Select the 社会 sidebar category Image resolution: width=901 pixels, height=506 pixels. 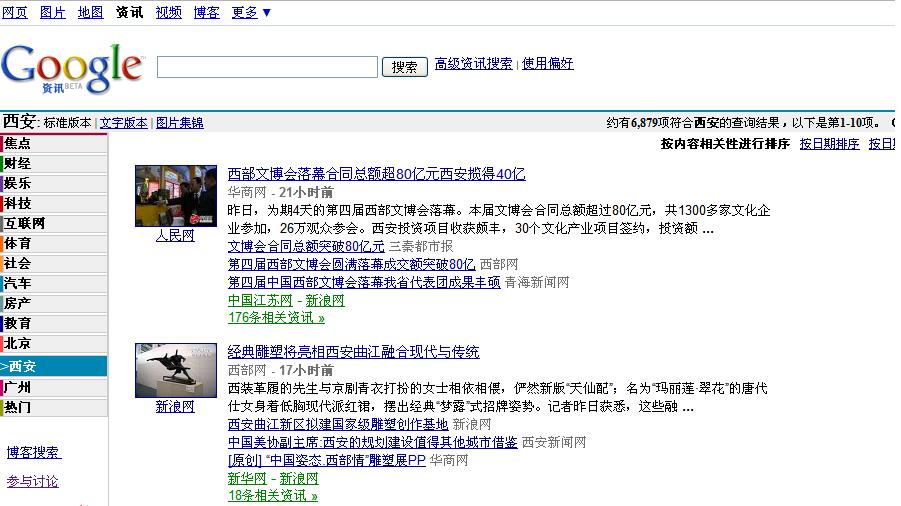pos(53,263)
